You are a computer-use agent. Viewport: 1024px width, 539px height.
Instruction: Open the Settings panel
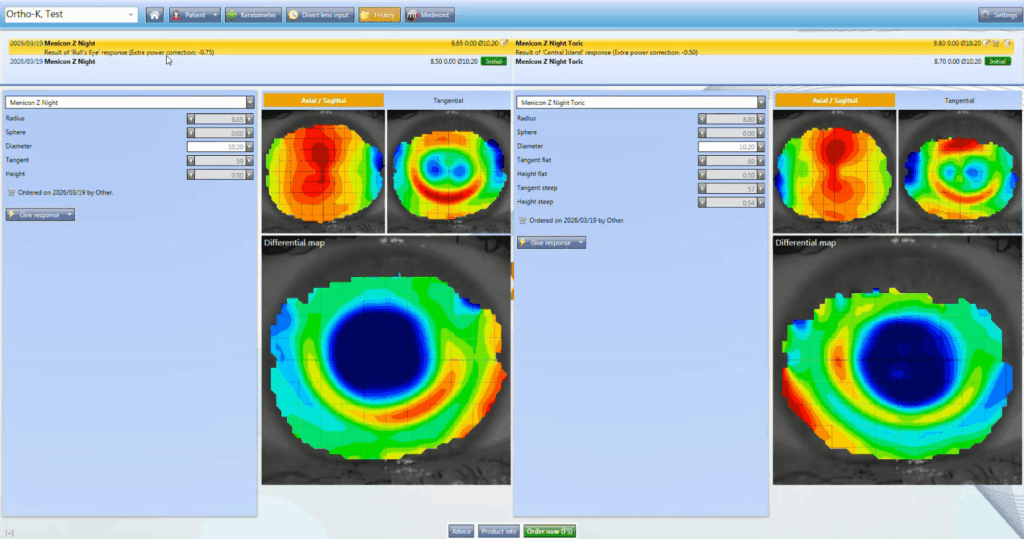[x=997, y=15]
